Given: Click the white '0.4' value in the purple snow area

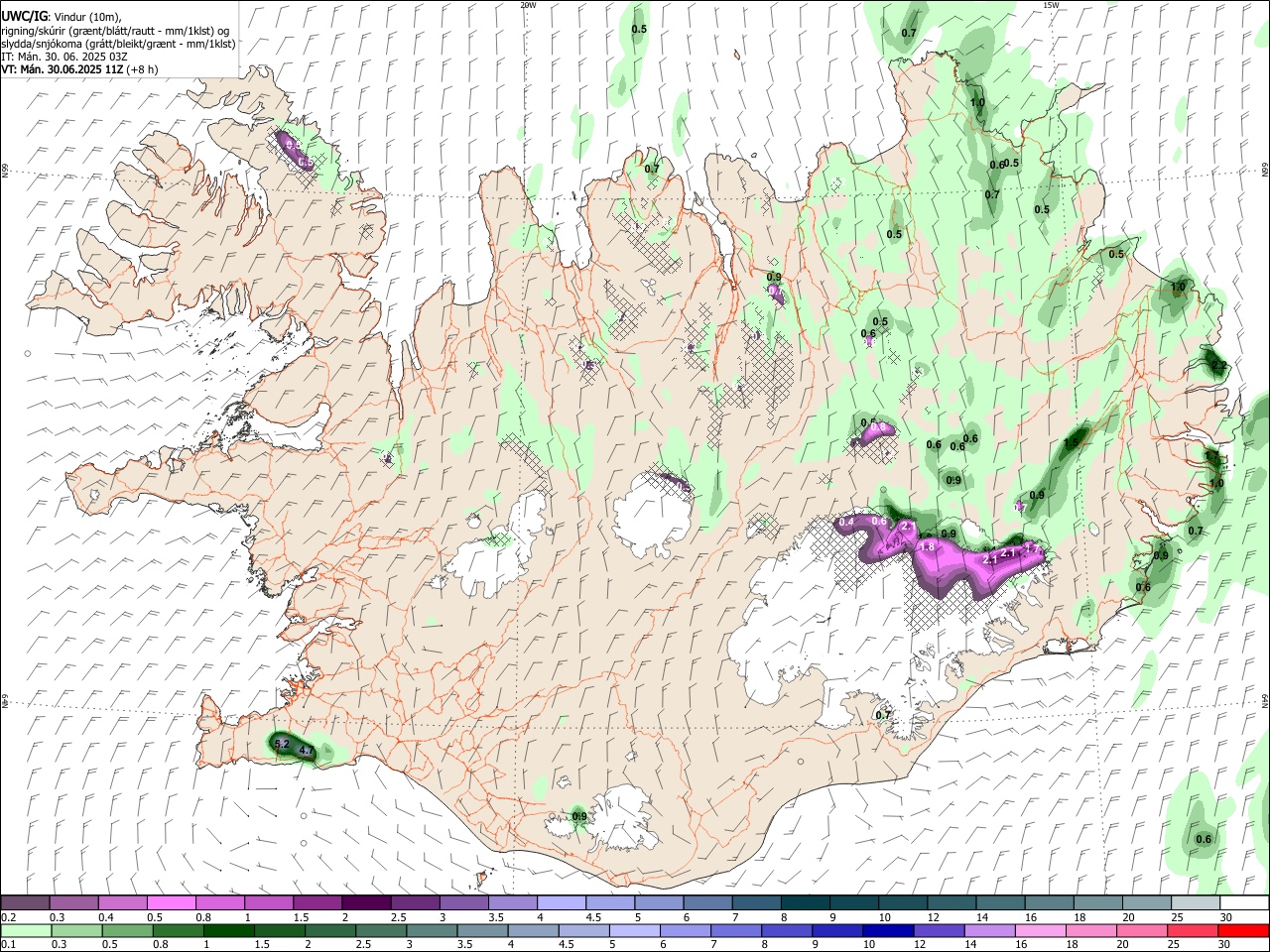Looking at the screenshot, I should pos(847,522).
